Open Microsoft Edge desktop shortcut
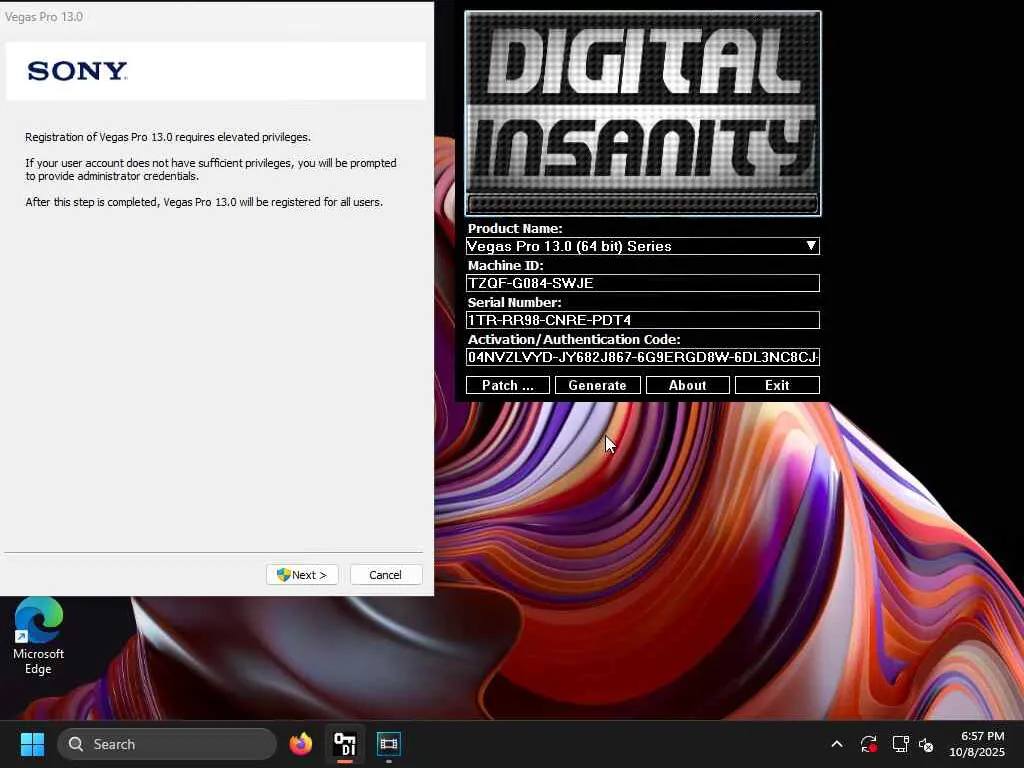The width and height of the screenshot is (1024, 768). (x=39, y=637)
